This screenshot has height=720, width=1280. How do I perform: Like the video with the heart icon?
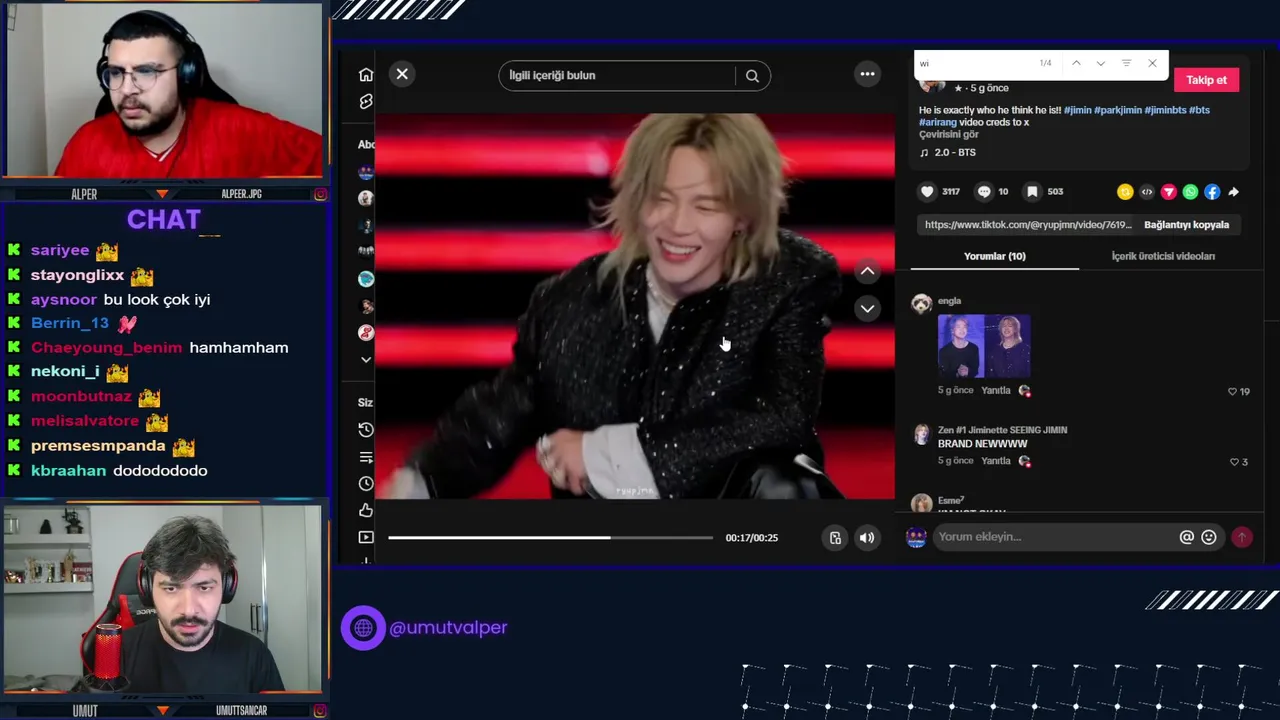coord(927,192)
